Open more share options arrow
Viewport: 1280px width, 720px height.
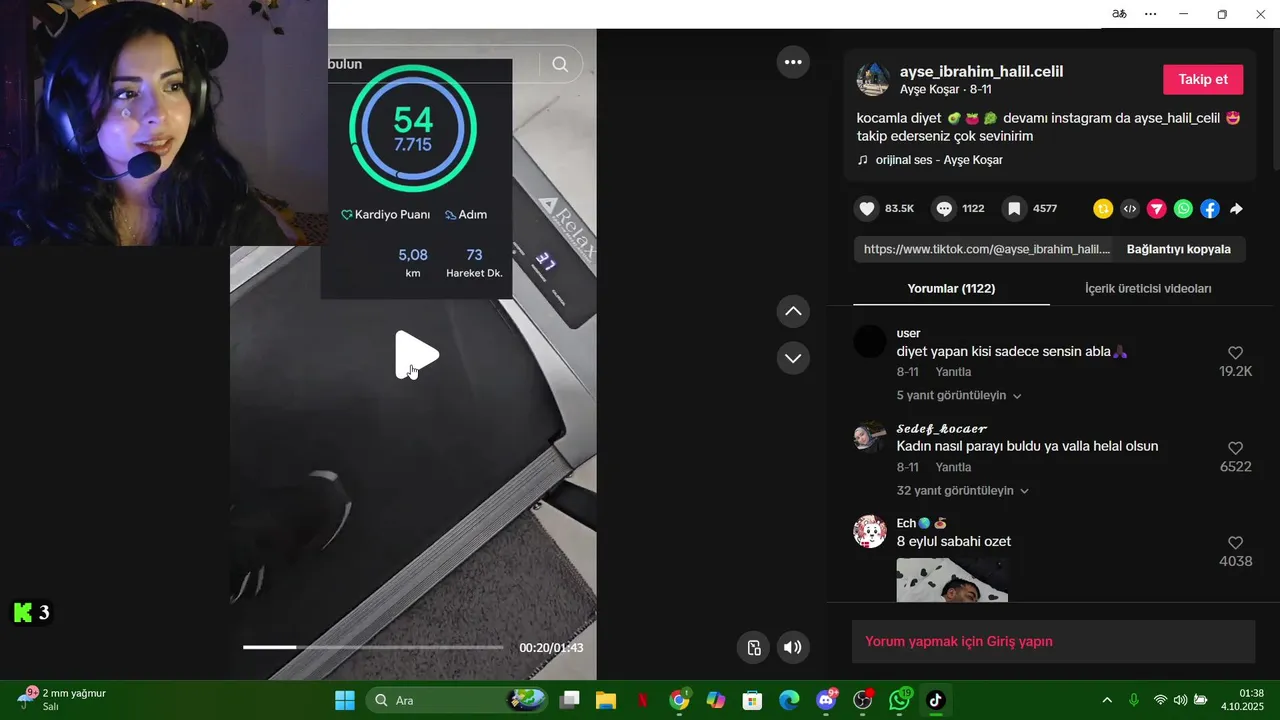click(1236, 209)
